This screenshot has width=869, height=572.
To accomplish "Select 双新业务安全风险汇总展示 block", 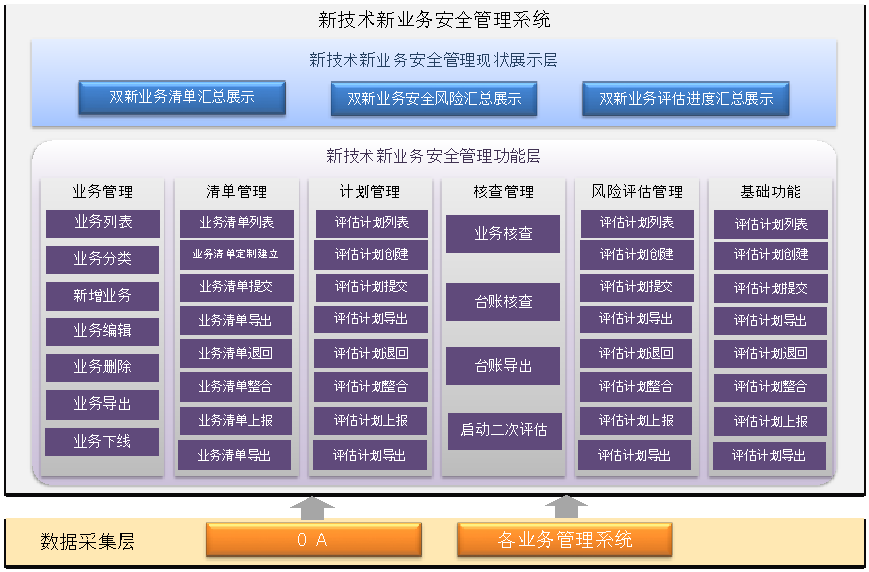I will [x=434, y=99].
